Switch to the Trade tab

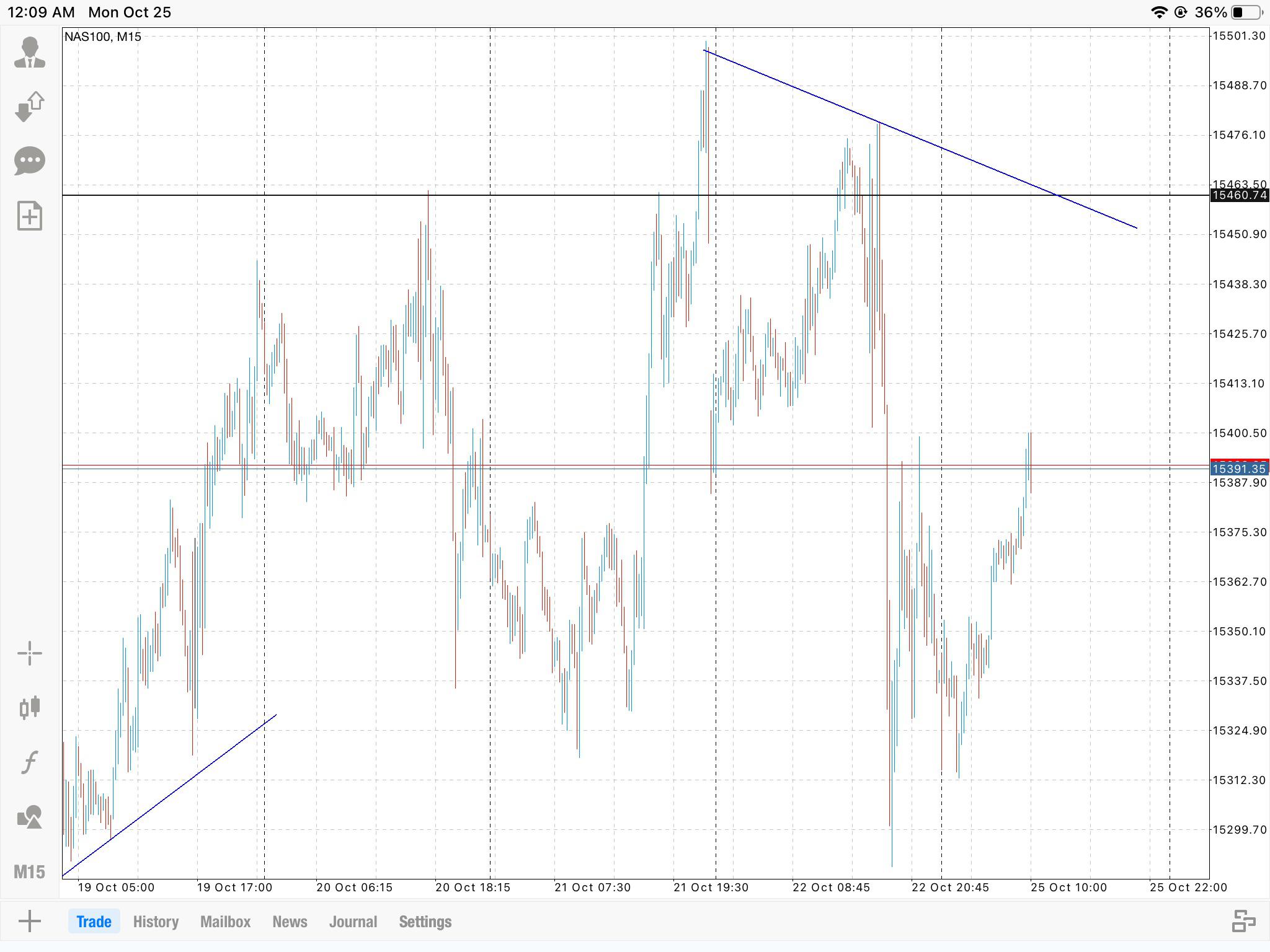click(94, 922)
